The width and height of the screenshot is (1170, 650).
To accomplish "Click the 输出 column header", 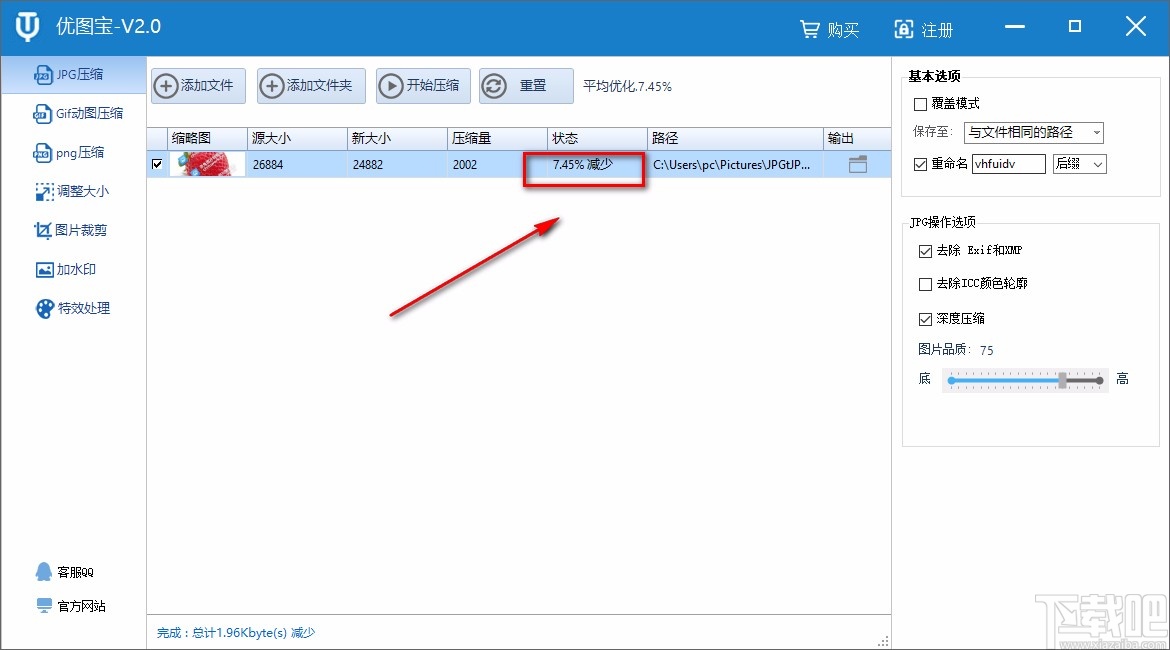I will pos(857,139).
